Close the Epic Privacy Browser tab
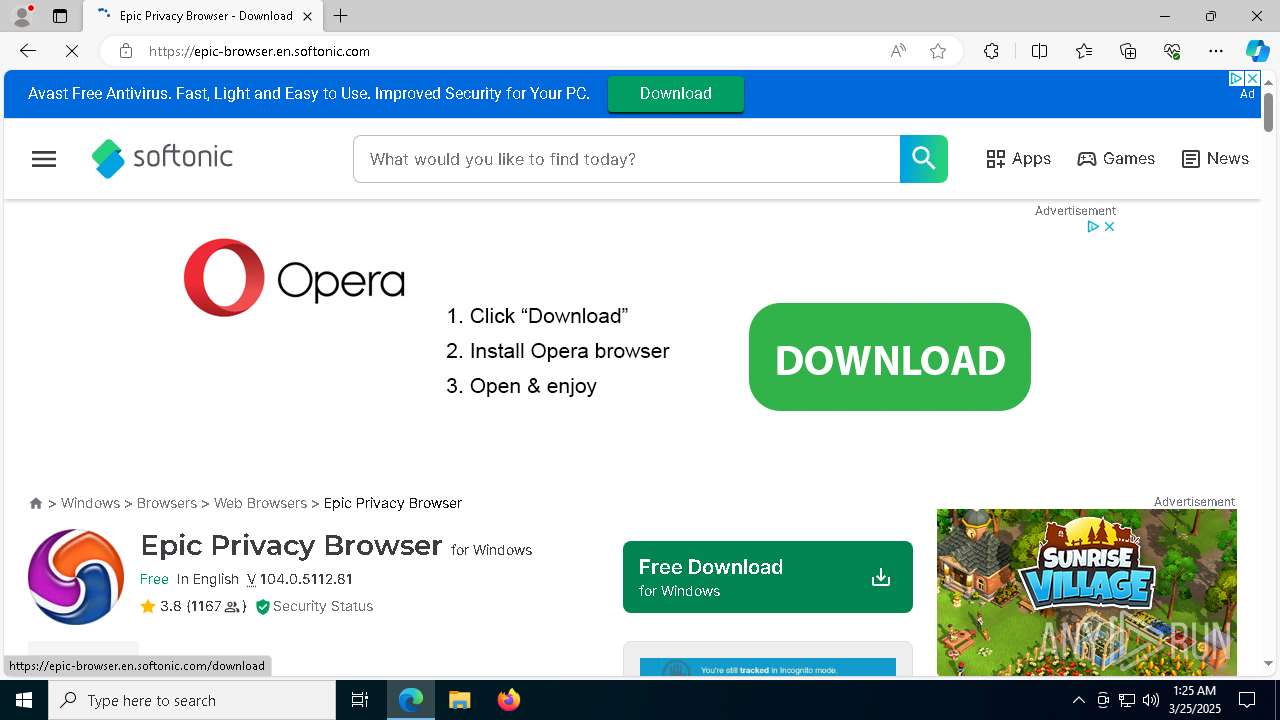Viewport: 1280px width, 720px height. (308, 16)
